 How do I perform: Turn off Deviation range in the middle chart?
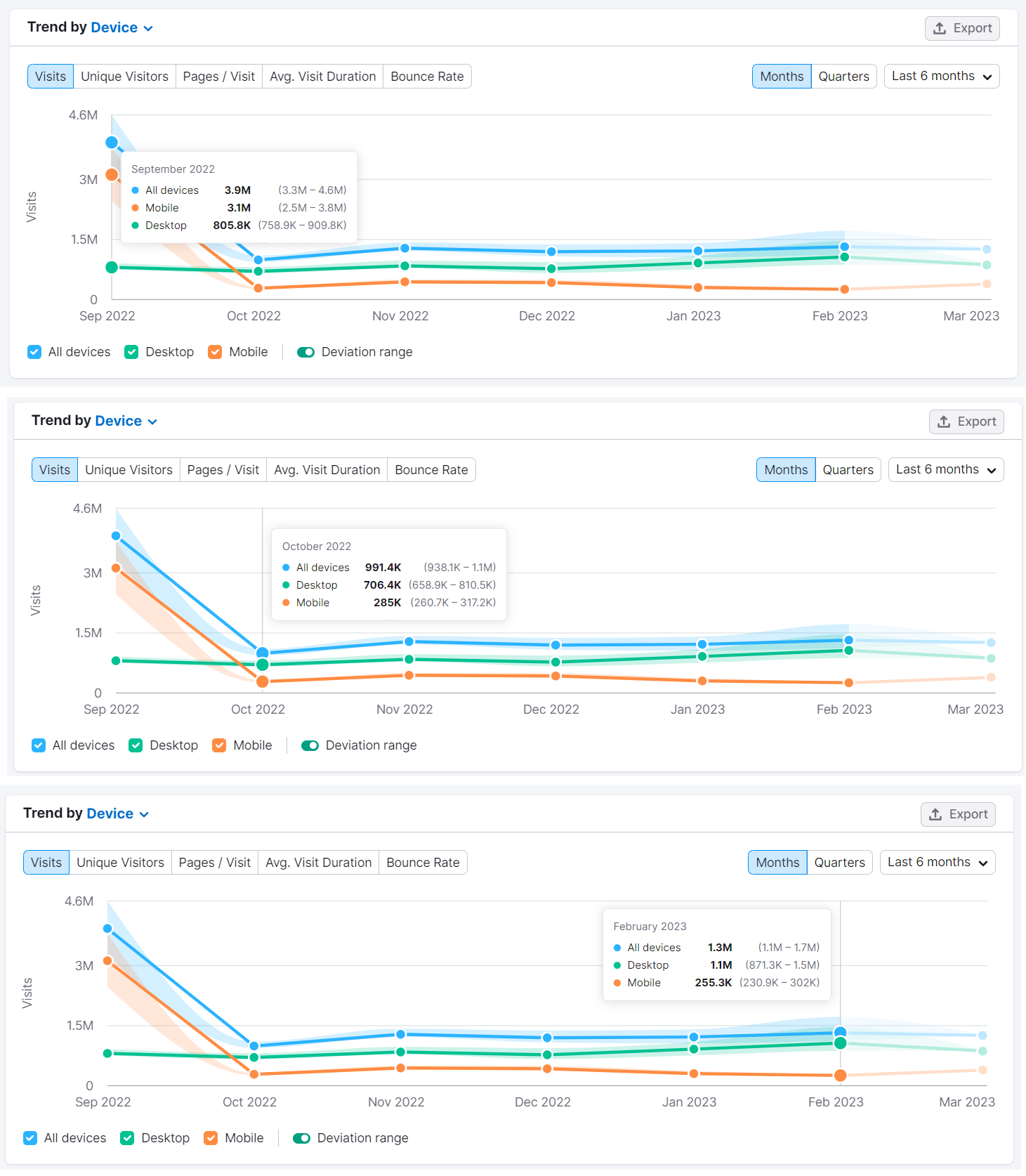(x=310, y=745)
